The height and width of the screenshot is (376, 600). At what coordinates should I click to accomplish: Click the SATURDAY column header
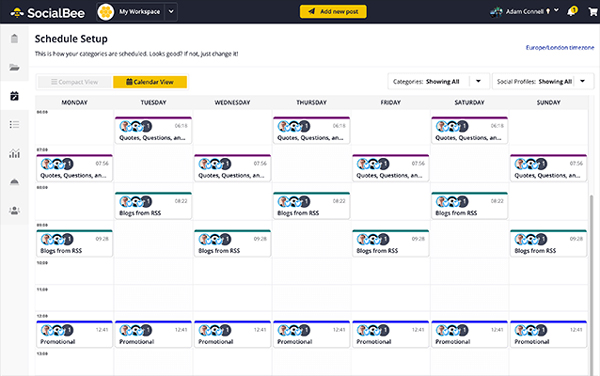point(470,103)
